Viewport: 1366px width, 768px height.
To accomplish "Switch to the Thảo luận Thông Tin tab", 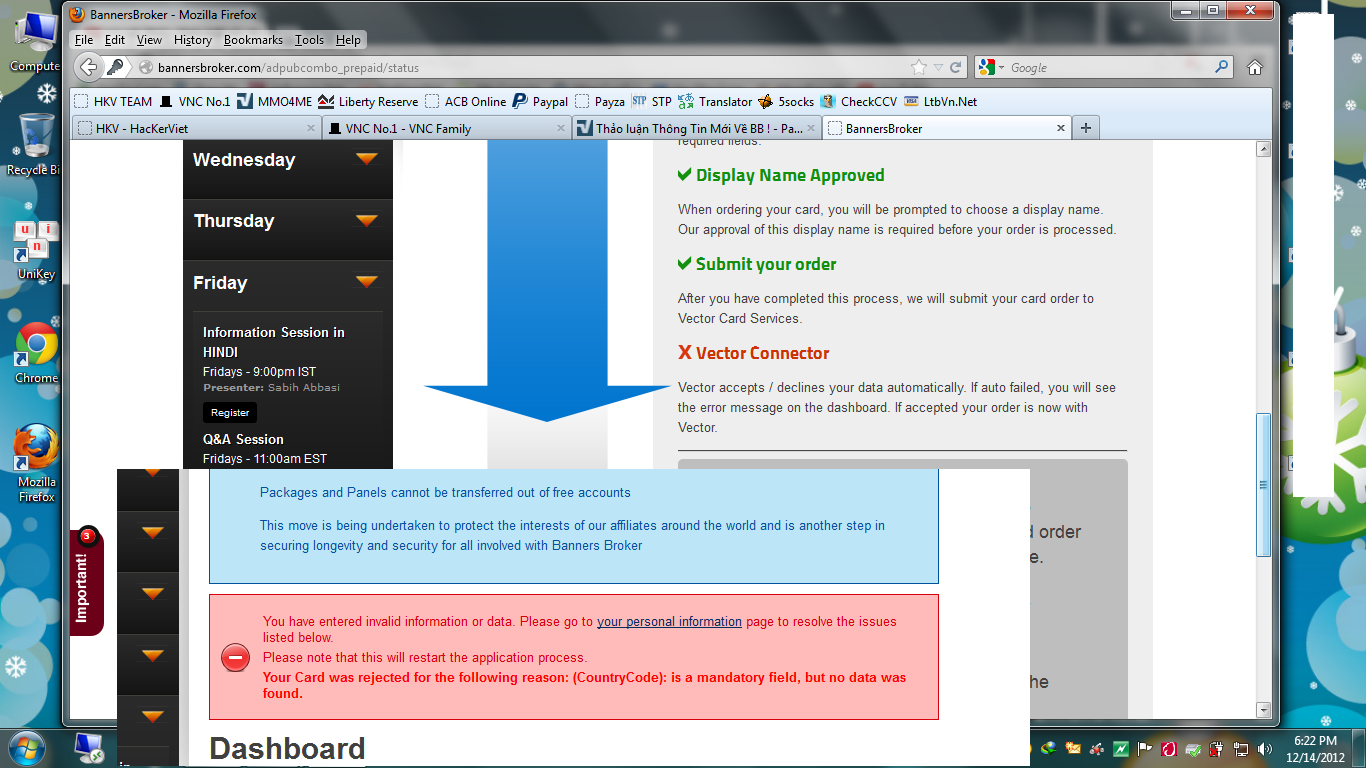I will point(697,128).
